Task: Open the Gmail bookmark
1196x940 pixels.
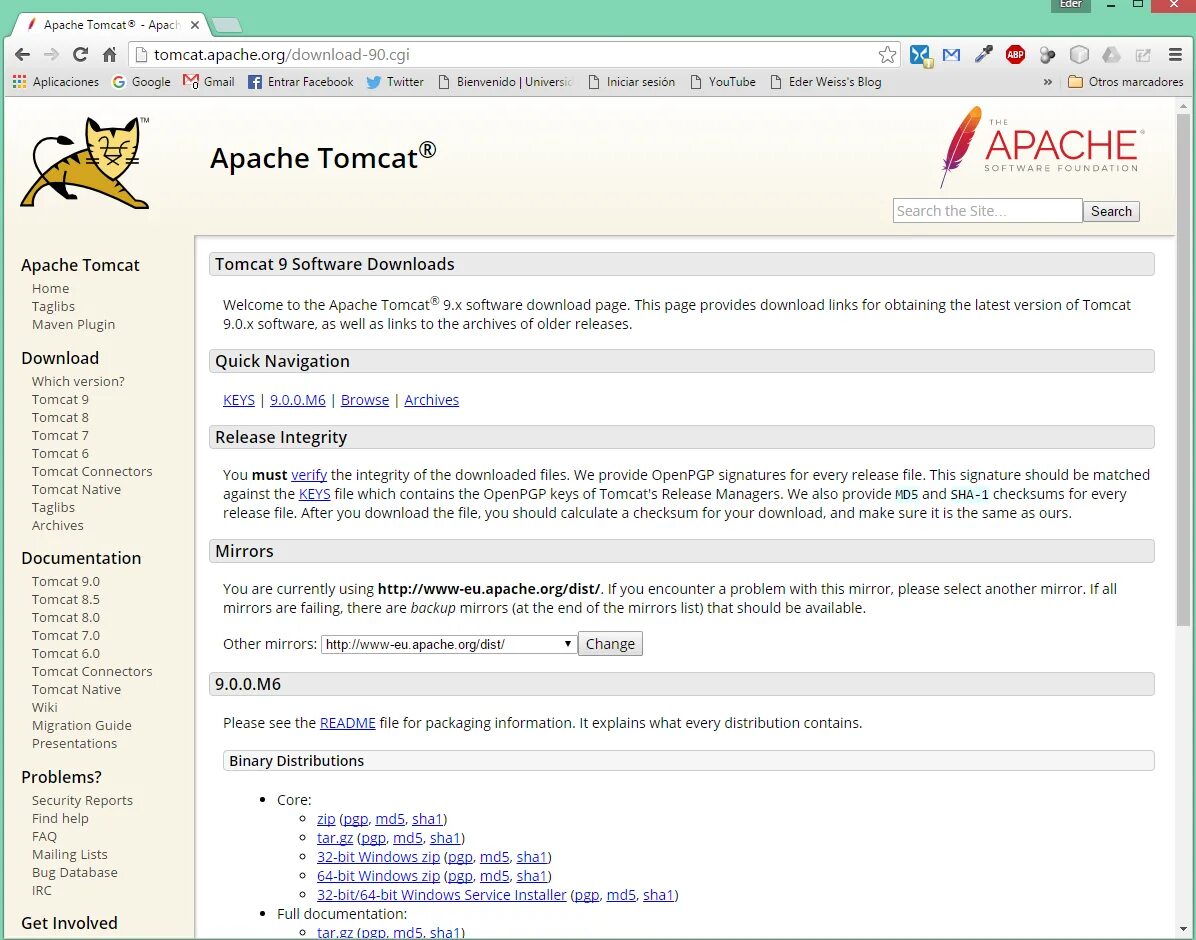Action: point(208,82)
